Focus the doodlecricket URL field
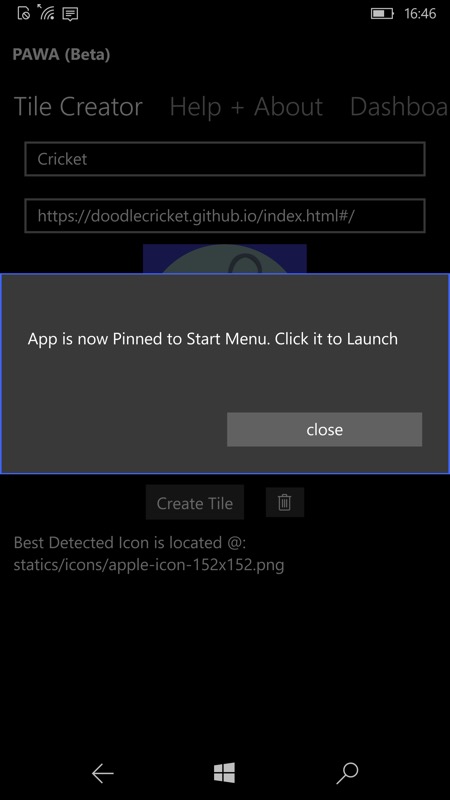This screenshot has width=450, height=800. (x=225, y=216)
